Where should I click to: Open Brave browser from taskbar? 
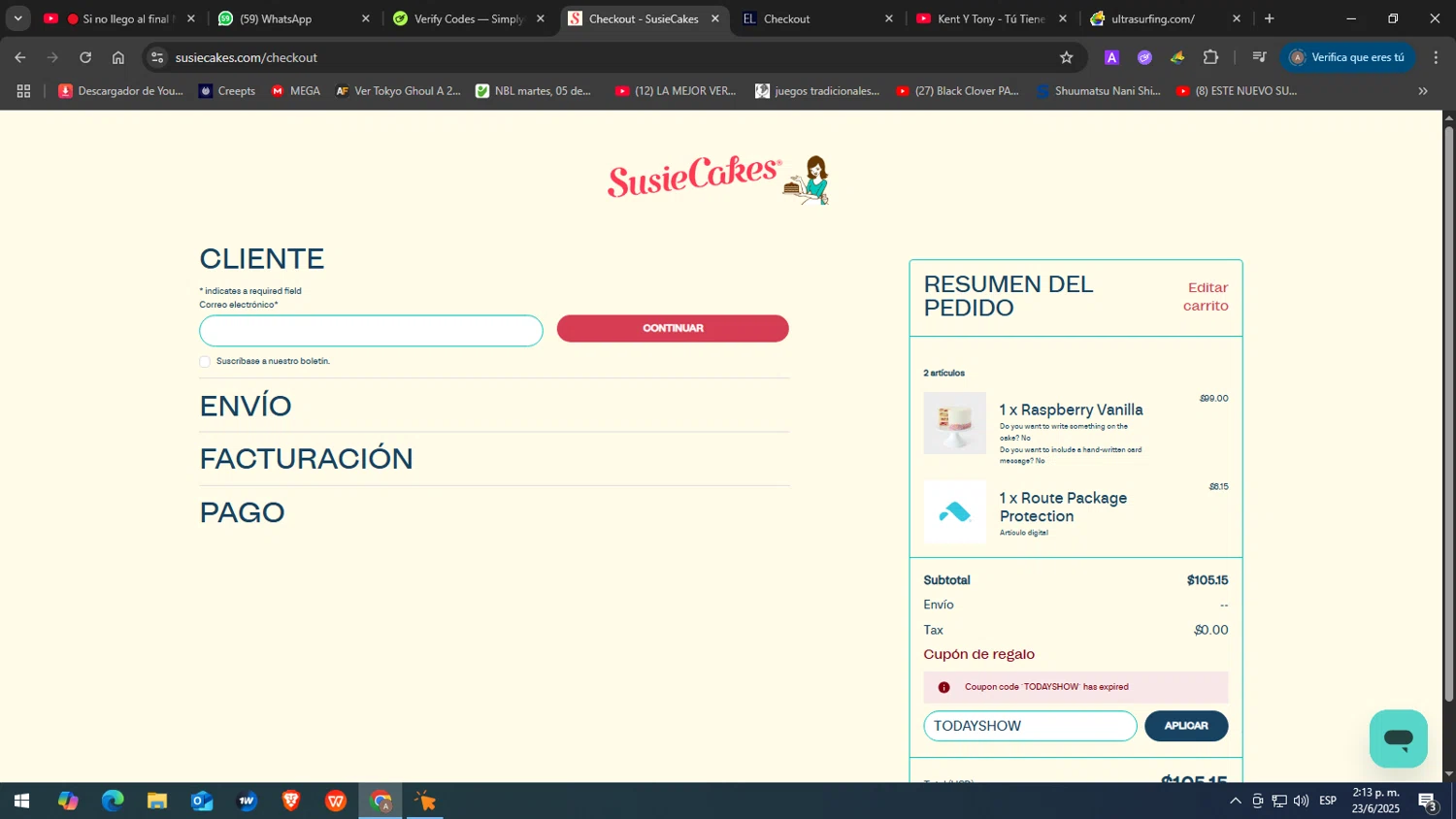[291, 801]
